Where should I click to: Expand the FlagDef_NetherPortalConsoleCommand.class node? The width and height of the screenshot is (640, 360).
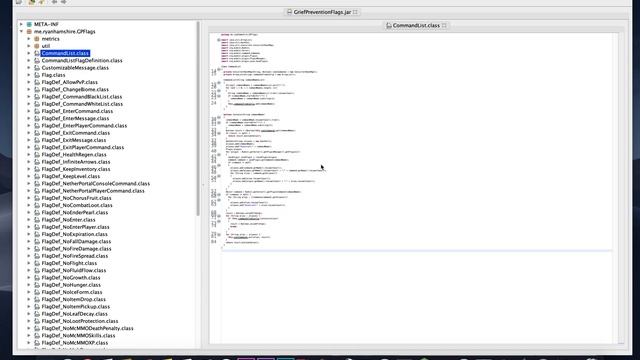(x=29, y=184)
